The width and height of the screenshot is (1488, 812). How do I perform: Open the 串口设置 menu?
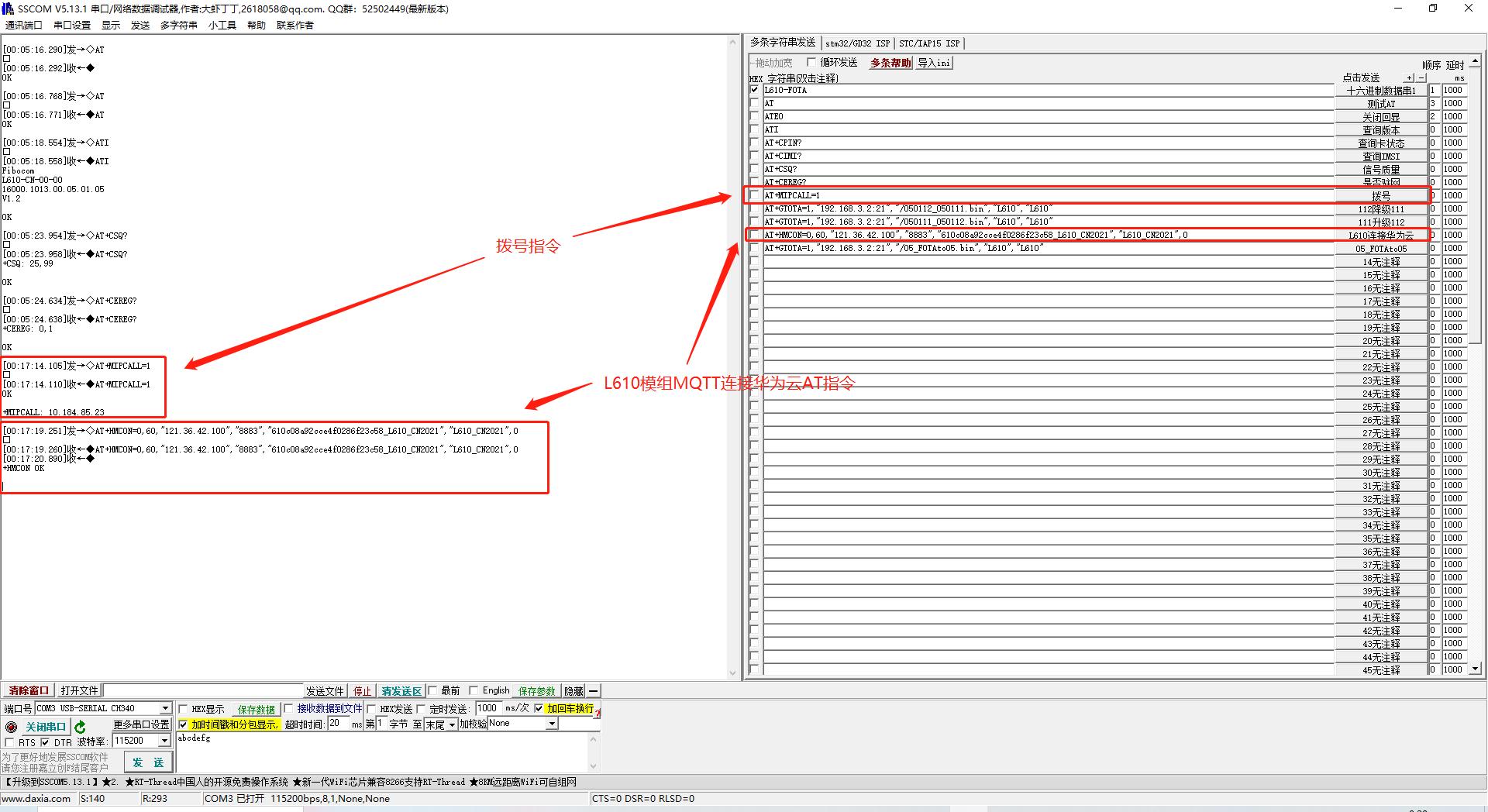[72, 25]
